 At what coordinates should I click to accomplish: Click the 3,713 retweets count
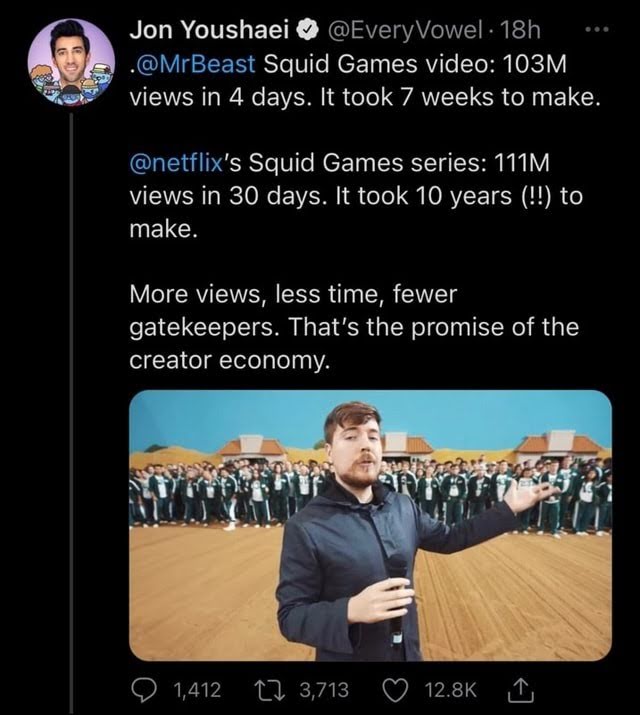pos(324,689)
